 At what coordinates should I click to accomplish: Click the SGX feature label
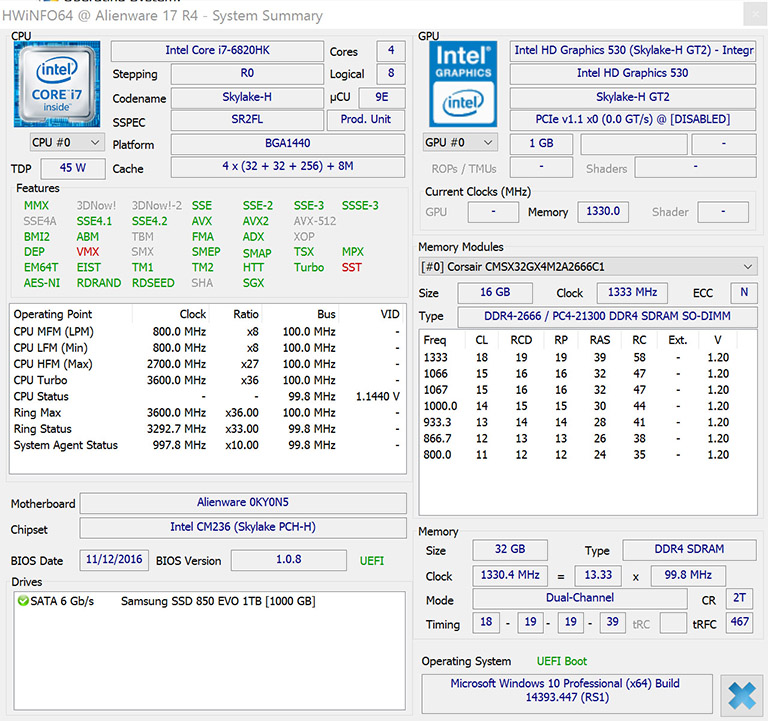click(x=253, y=283)
